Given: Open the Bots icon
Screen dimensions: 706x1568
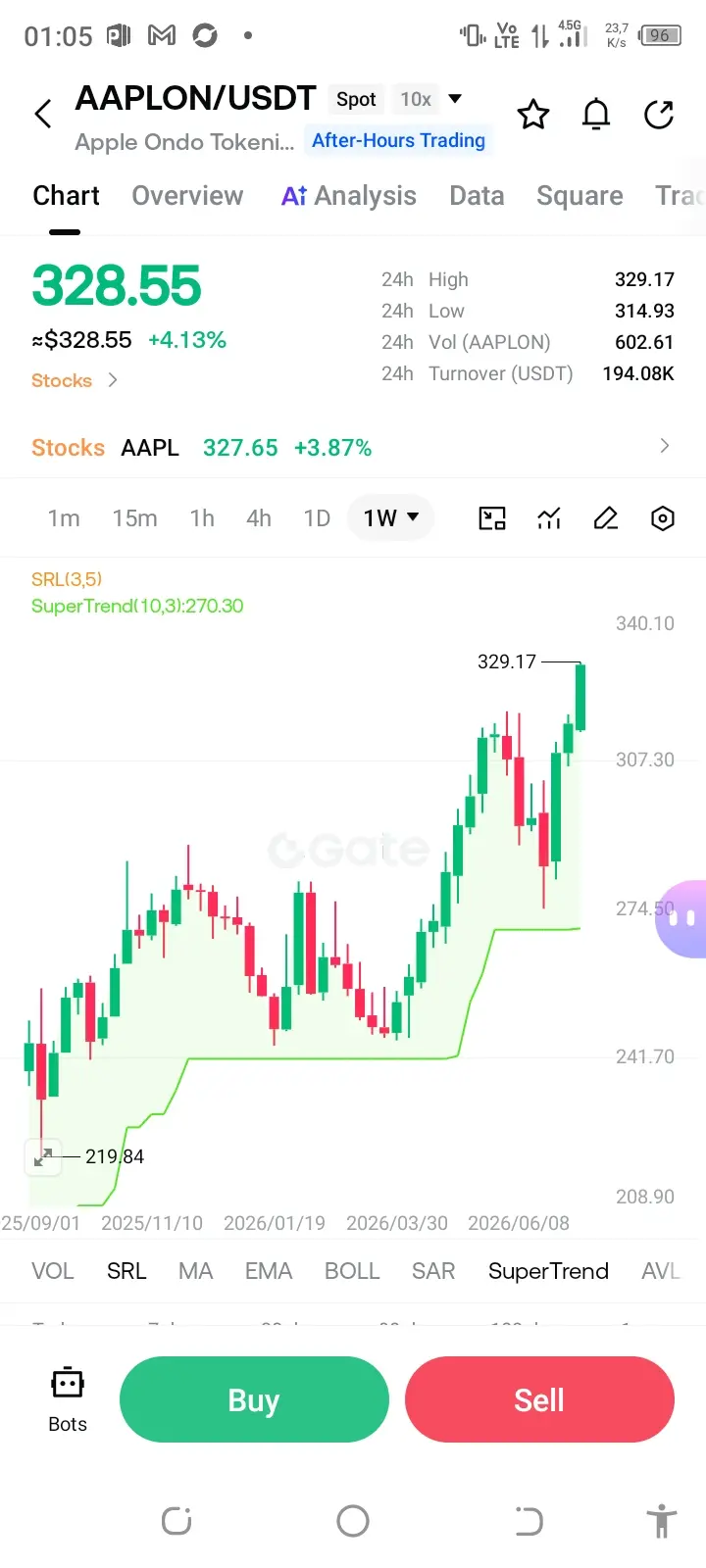Looking at the screenshot, I should tap(68, 1399).
